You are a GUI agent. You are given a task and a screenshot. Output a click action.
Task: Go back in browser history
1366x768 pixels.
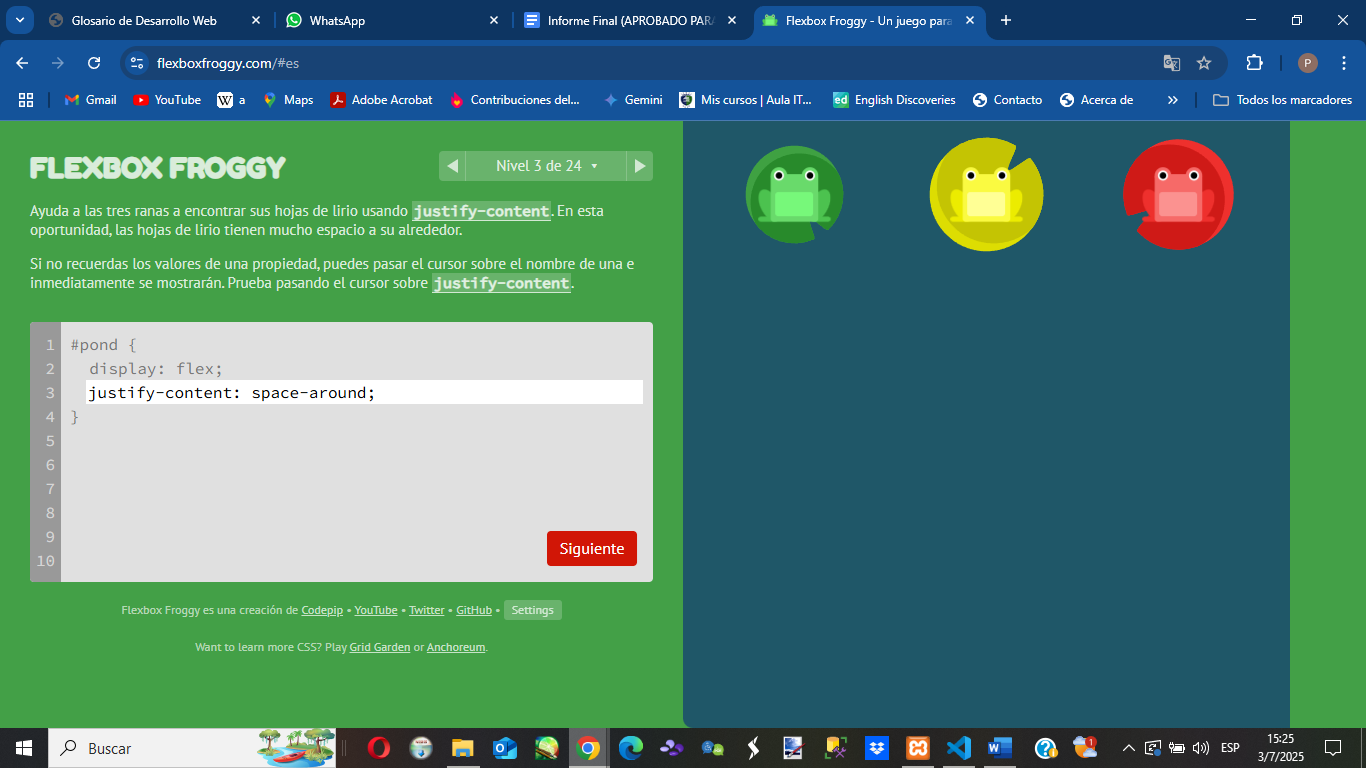[x=22, y=63]
